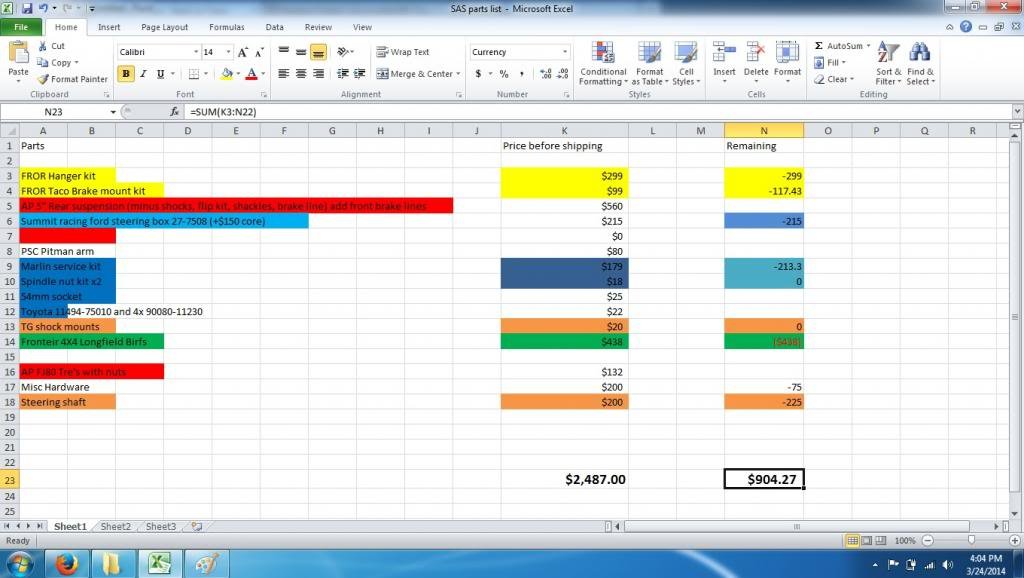Open Conditional Formatting menu

[603, 63]
